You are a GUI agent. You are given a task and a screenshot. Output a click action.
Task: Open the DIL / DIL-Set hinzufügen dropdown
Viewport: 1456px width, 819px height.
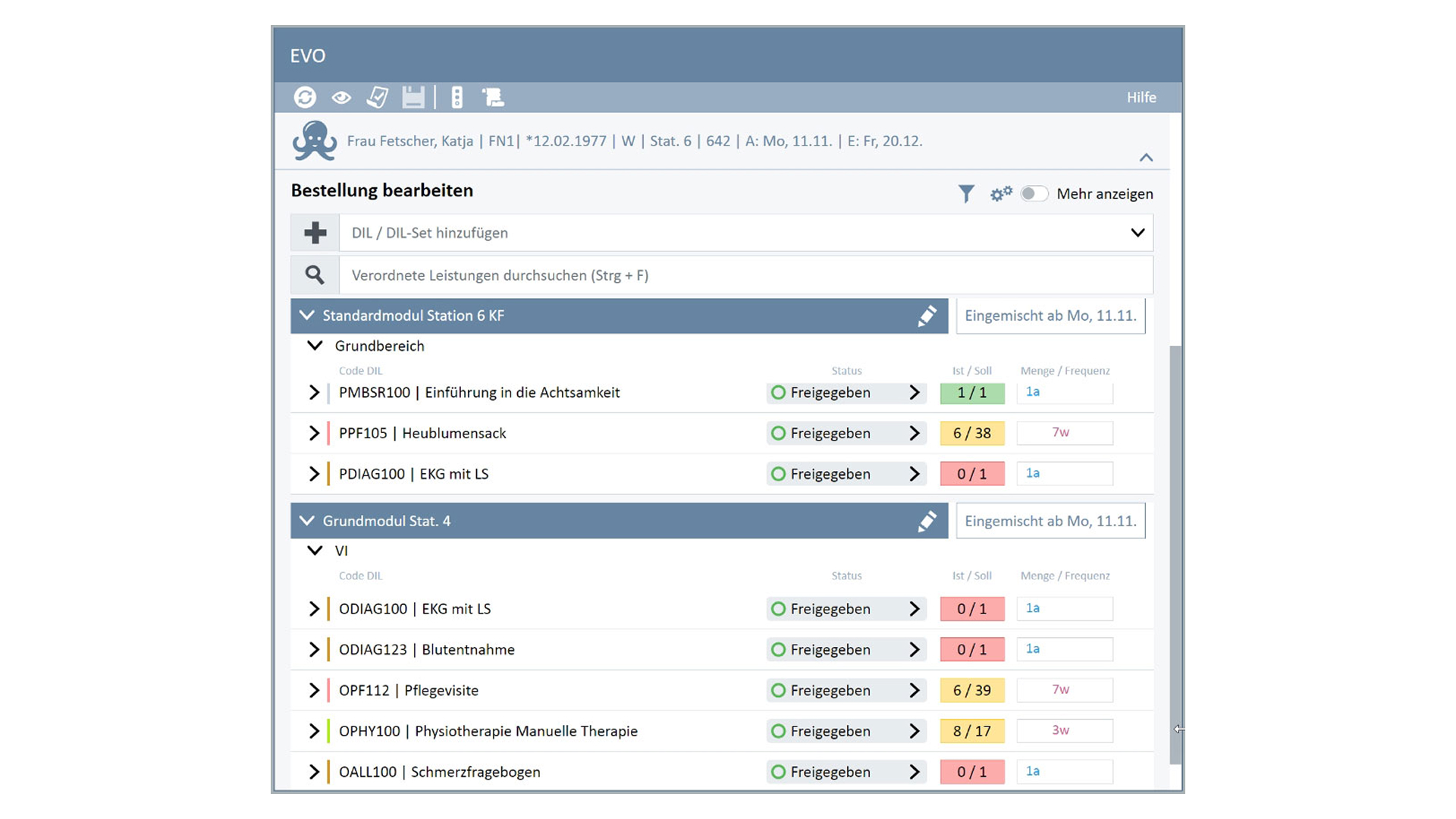pos(1137,233)
